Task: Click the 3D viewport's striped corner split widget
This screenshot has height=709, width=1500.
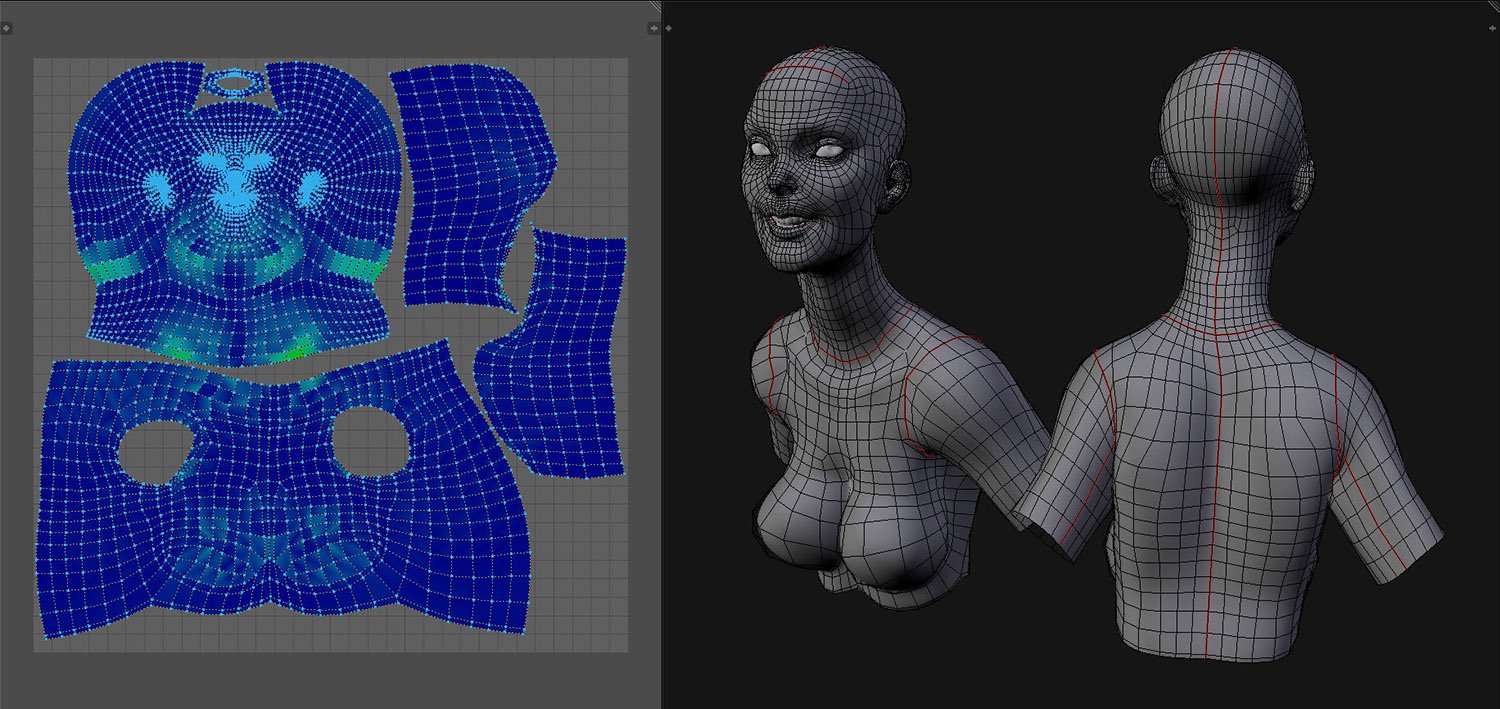Action: [1493, 5]
